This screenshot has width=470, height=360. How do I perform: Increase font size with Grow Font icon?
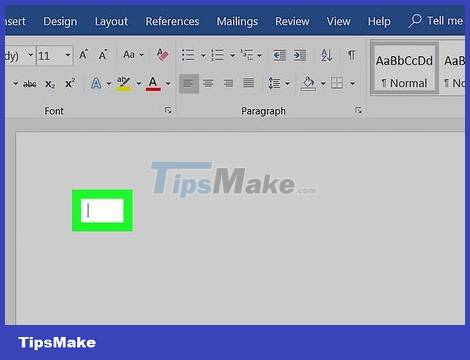83,55
